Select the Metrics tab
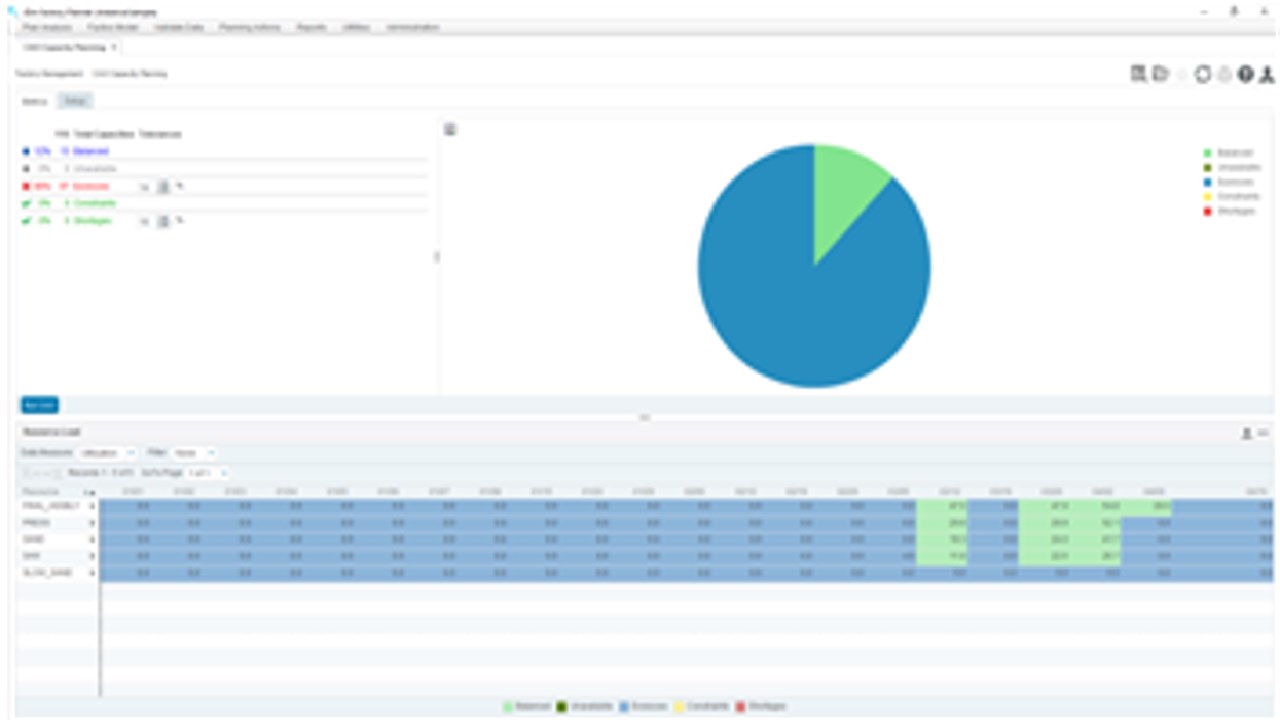Image resolution: width=1280 pixels, height=720 pixels. [x=35, y=101]
